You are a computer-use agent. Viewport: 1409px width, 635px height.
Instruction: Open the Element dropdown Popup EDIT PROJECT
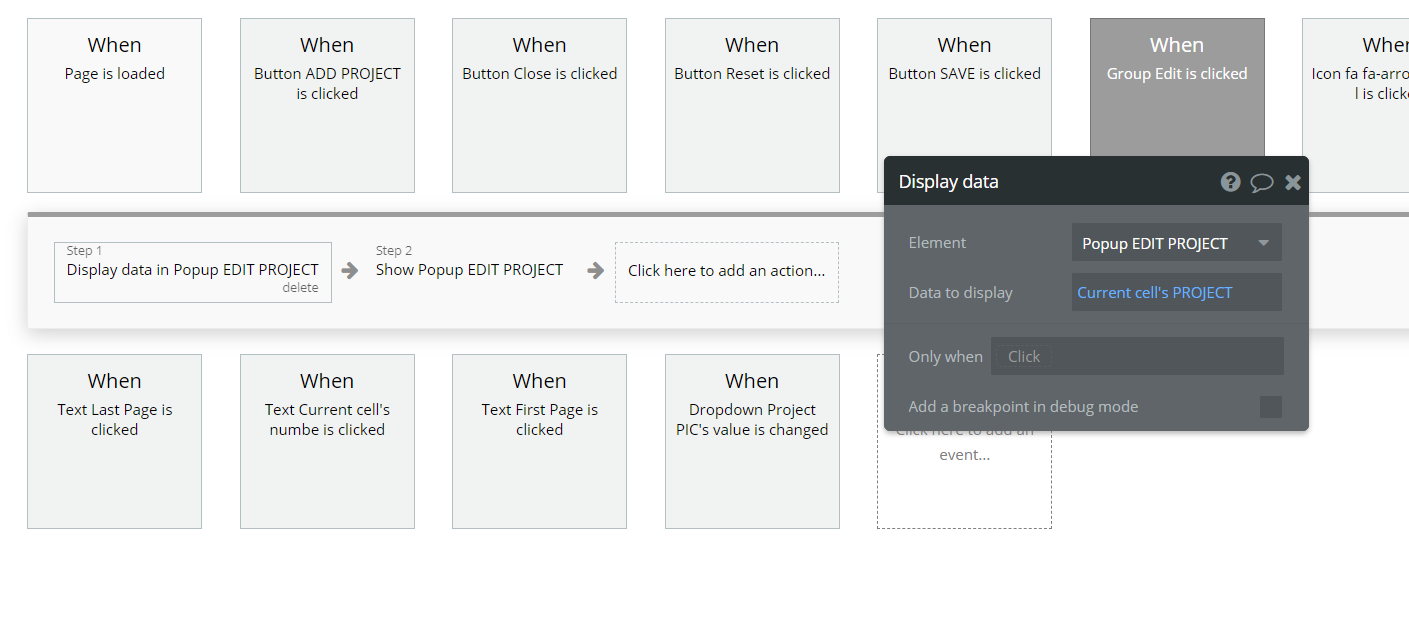point(1176,243)
